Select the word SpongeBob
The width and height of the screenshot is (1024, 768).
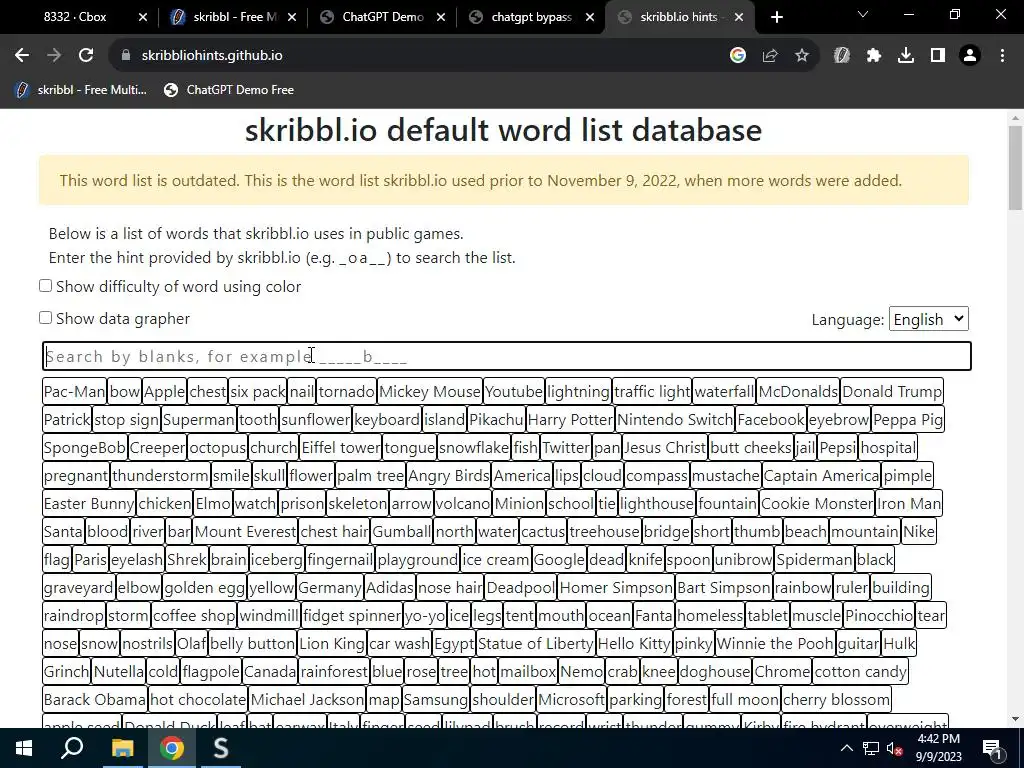point(85,448)
